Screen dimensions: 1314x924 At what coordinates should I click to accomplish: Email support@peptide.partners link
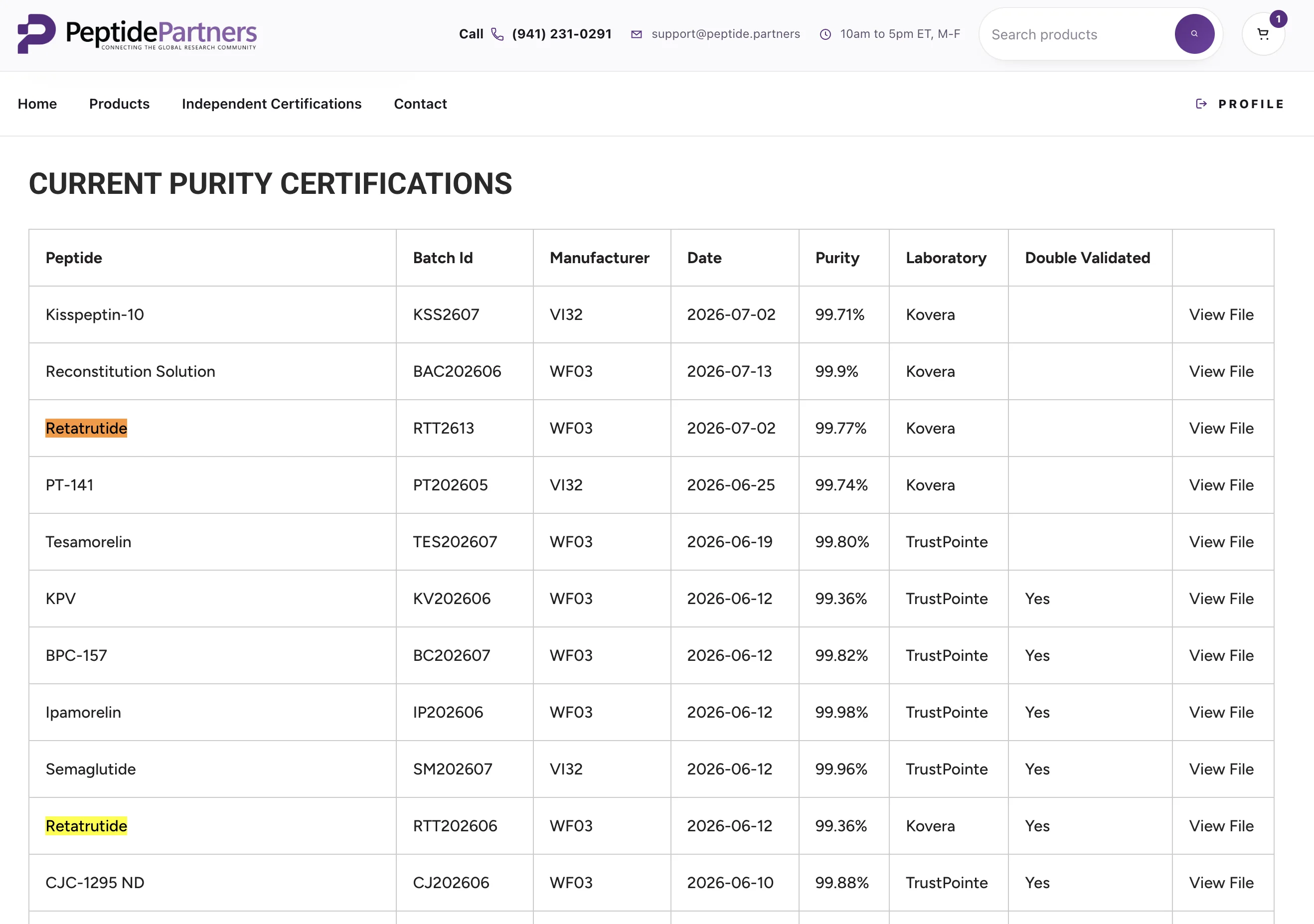(x=726, y=34)
